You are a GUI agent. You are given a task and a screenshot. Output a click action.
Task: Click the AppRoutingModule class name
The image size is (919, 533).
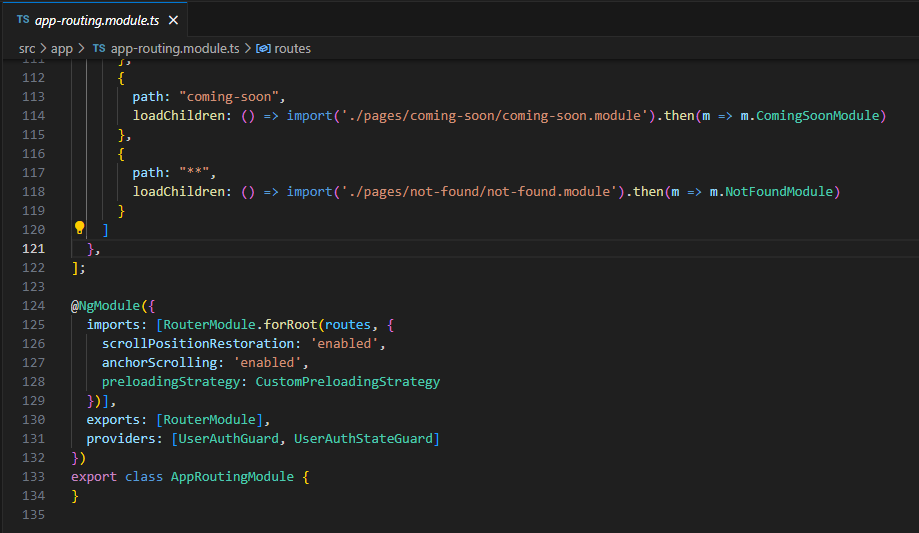click(232, 477)
